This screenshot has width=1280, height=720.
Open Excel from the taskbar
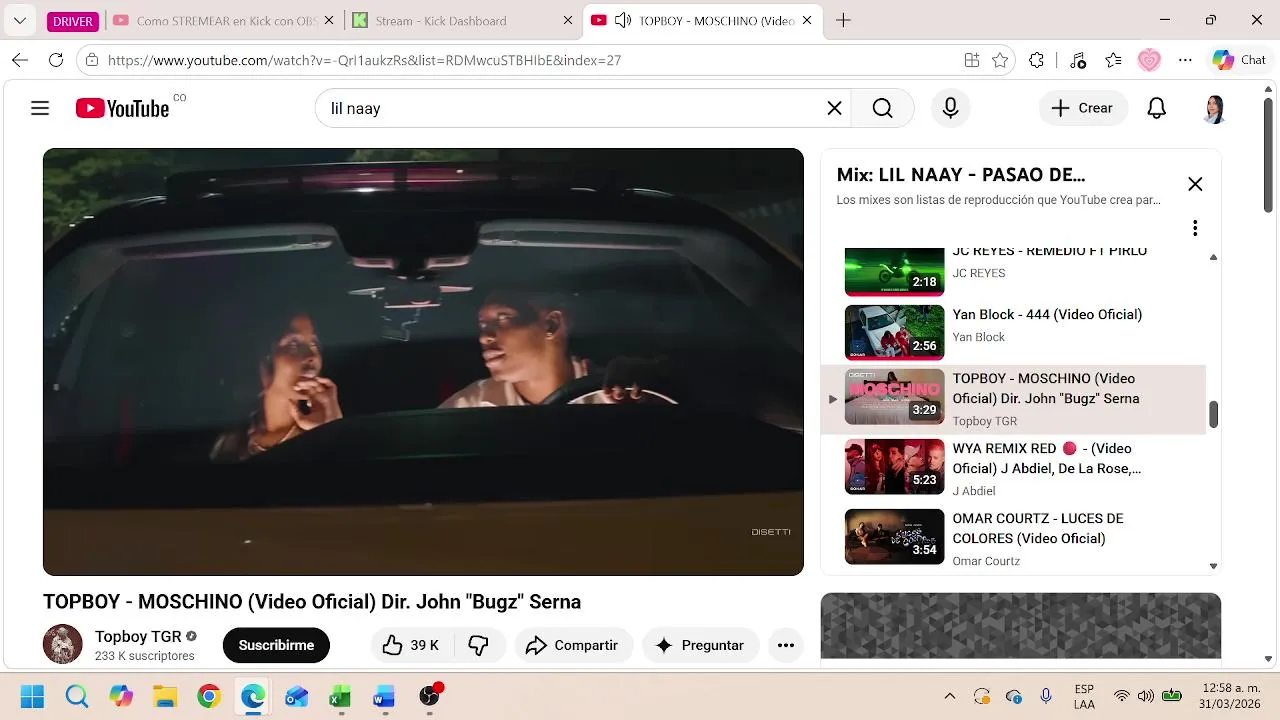tap(341, 696)
